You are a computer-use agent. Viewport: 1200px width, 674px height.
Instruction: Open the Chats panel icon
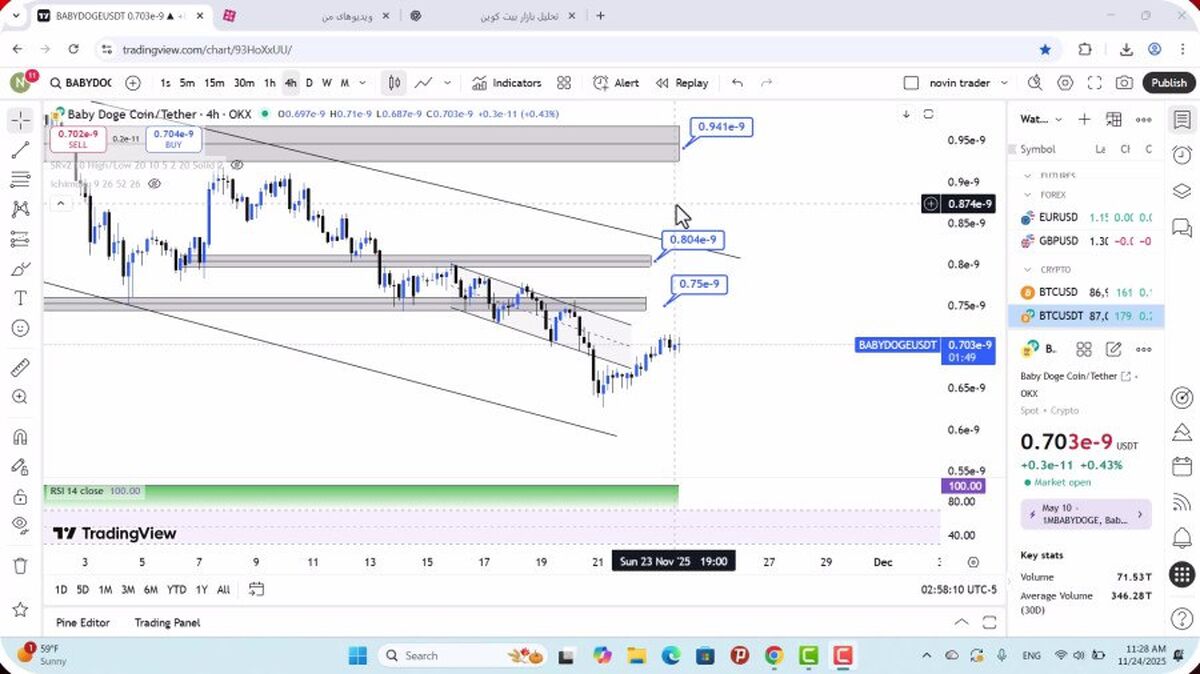click(x=1182, y=227)
